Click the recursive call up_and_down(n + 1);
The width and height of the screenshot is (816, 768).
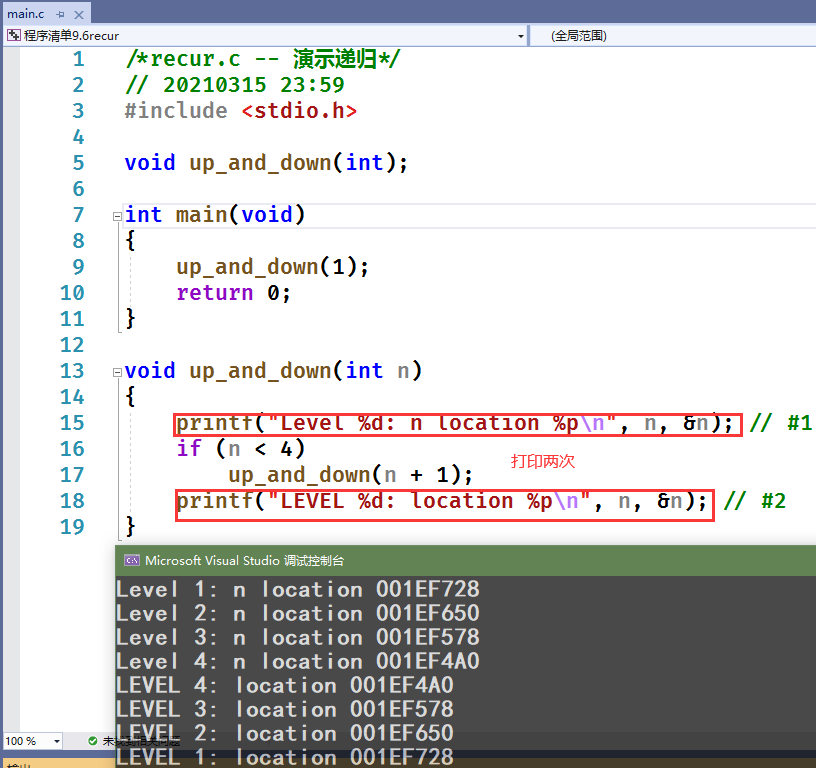coord(351,475)
